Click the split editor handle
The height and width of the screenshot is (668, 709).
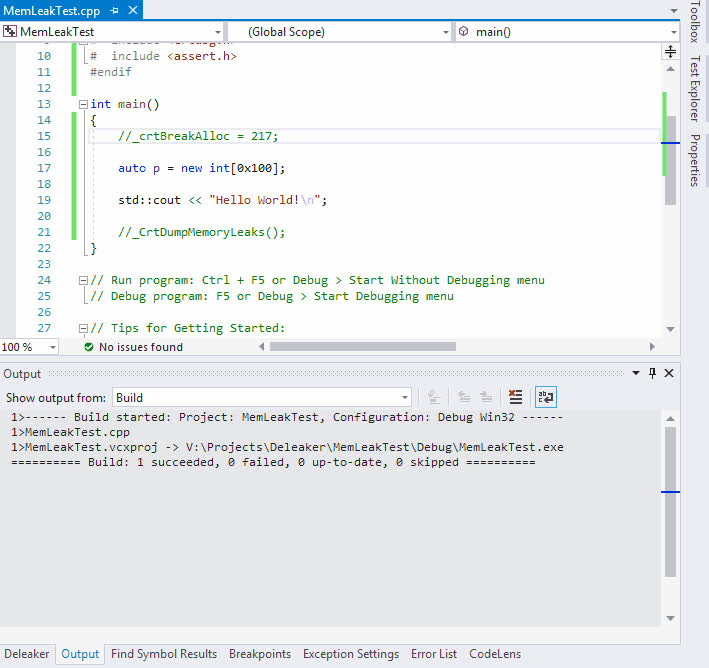(x=670, y=49)
